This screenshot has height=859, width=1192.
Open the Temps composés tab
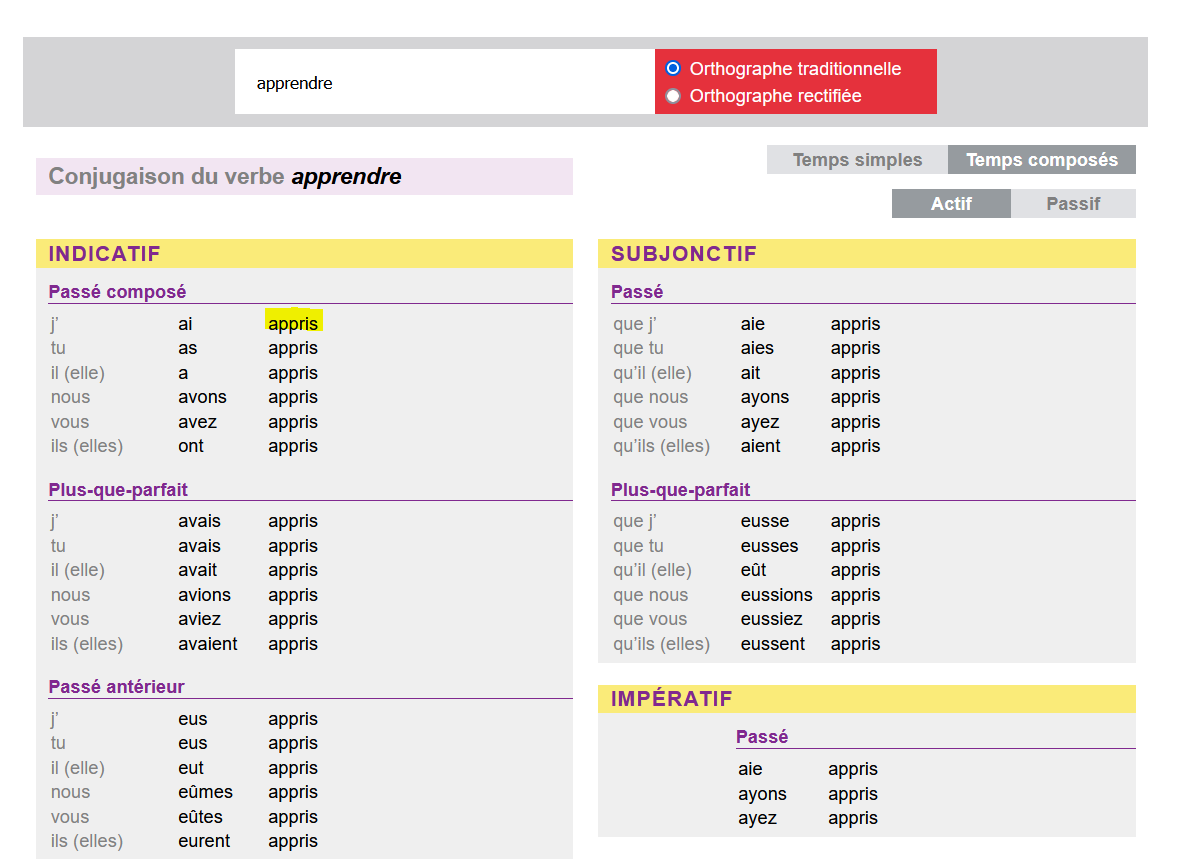tap(1041, 160)
